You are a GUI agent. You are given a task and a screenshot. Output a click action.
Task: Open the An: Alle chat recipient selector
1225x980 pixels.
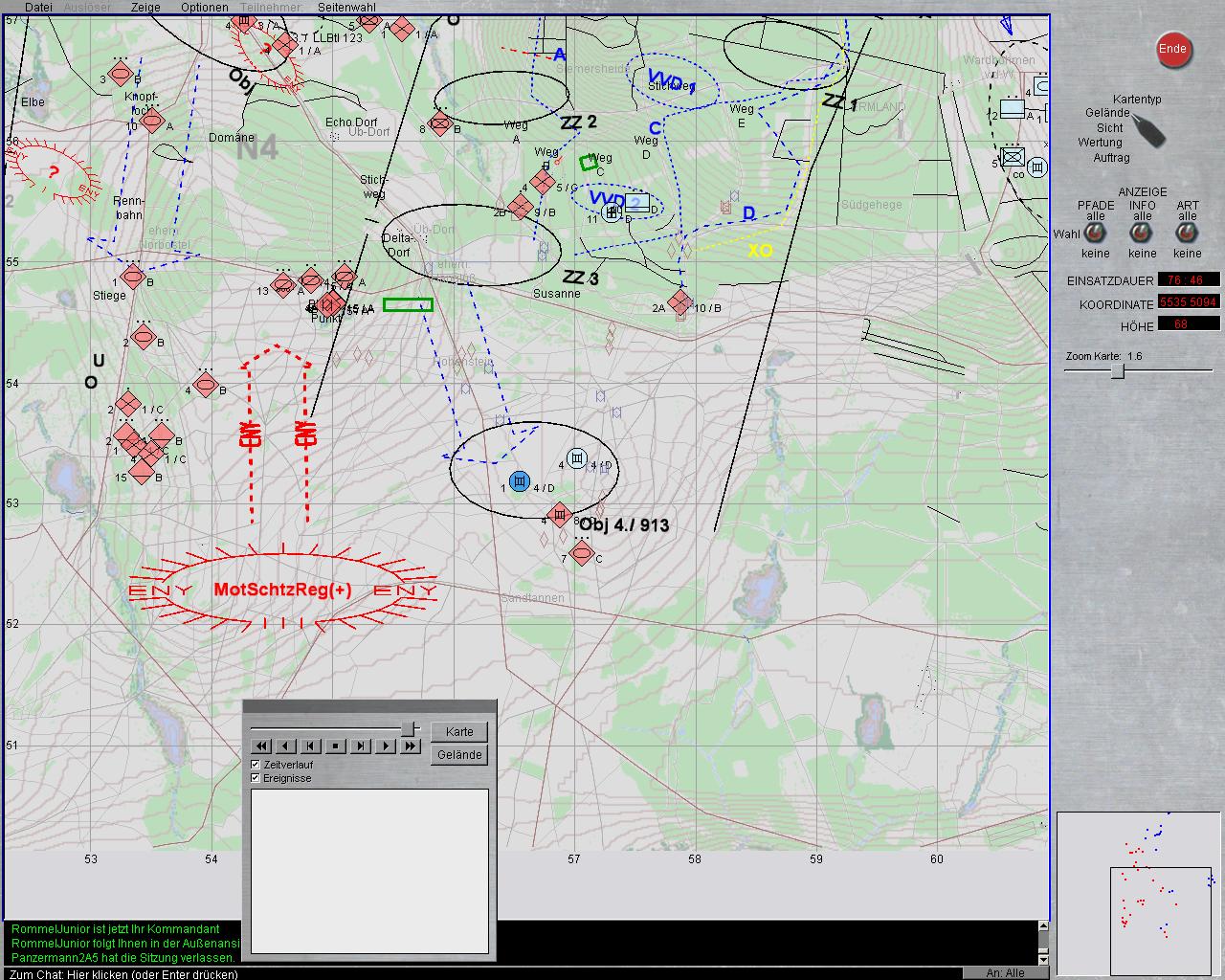click(1005, 972)
